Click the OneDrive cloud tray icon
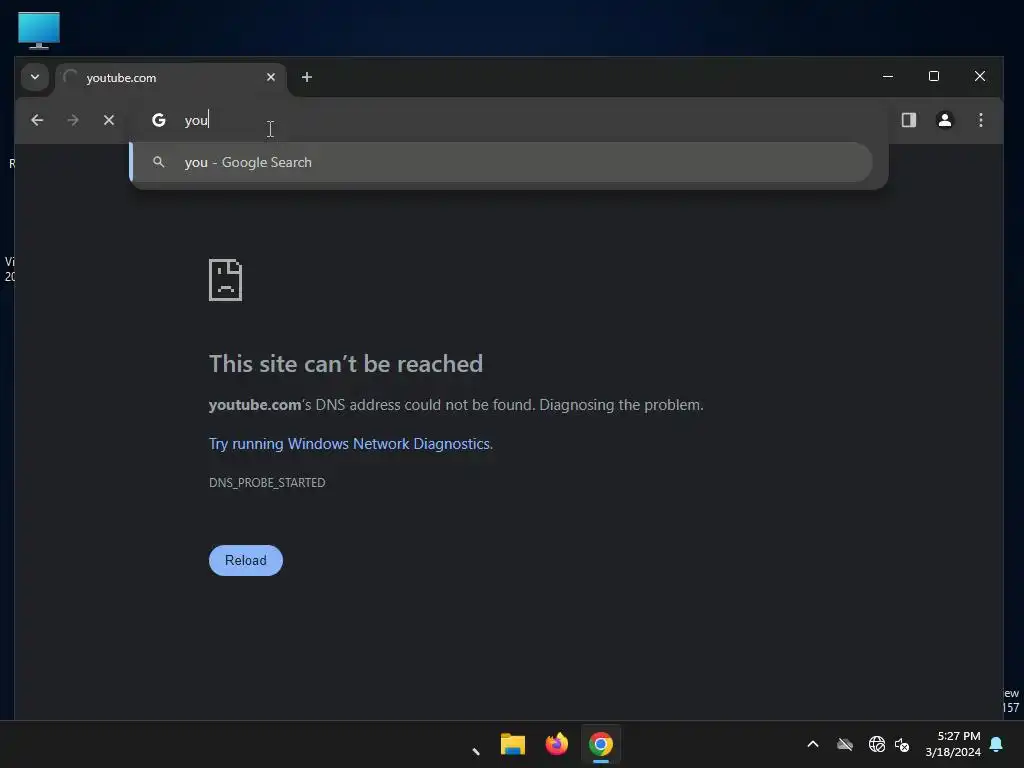This screenshot has height=768, width=1024. (845, 744)
